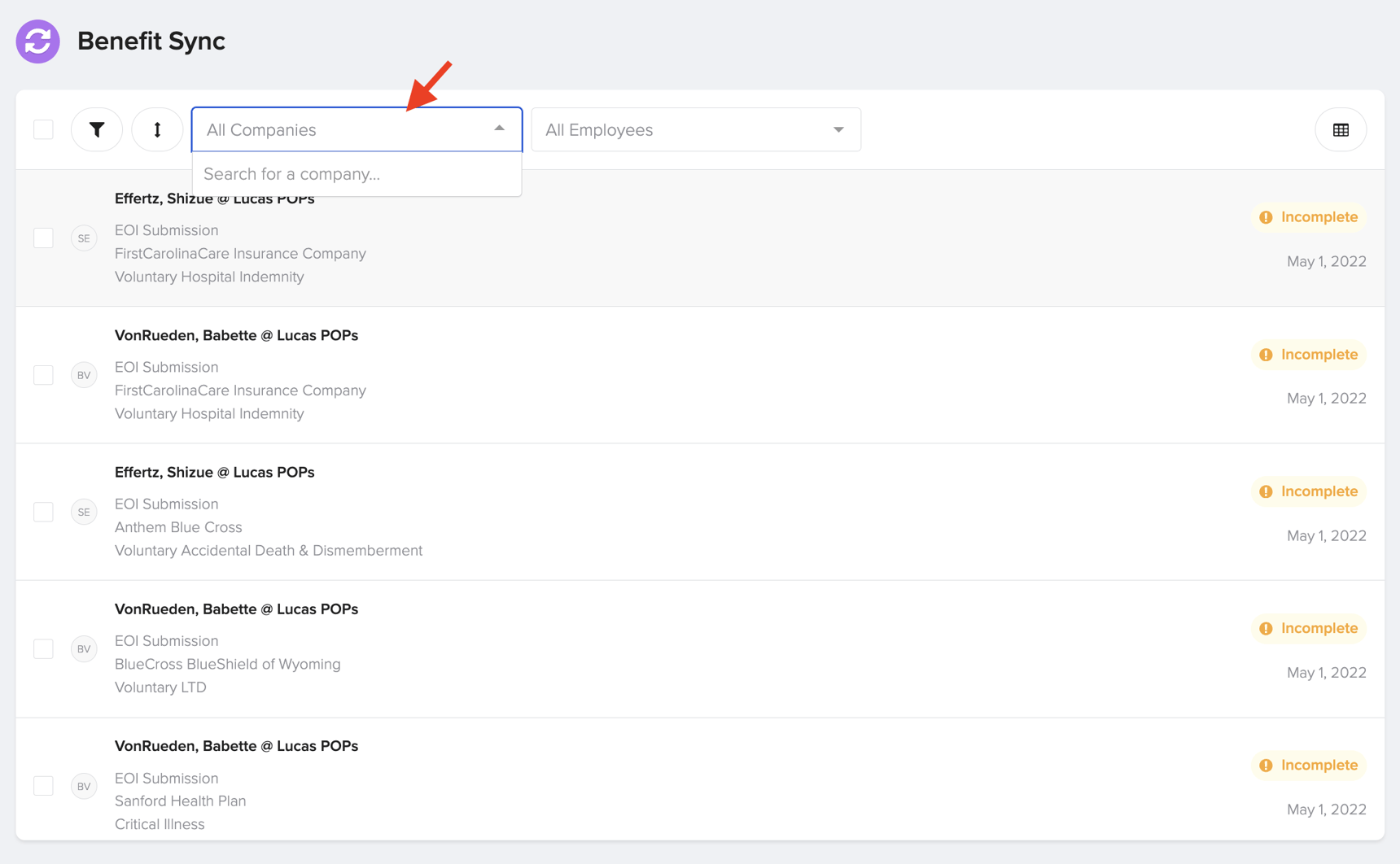Select the table view icon on the right
Image resolution: width=1400 pixels, height=864 pixels.
click(x=1341, y=129)
